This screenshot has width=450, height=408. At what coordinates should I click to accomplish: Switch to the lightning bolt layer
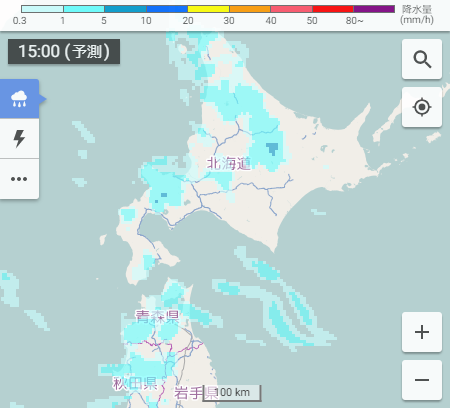click(19, 139)
